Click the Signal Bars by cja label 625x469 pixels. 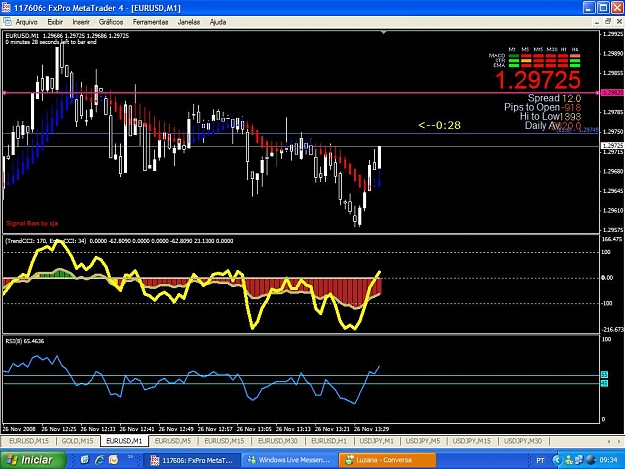point(32,224)
